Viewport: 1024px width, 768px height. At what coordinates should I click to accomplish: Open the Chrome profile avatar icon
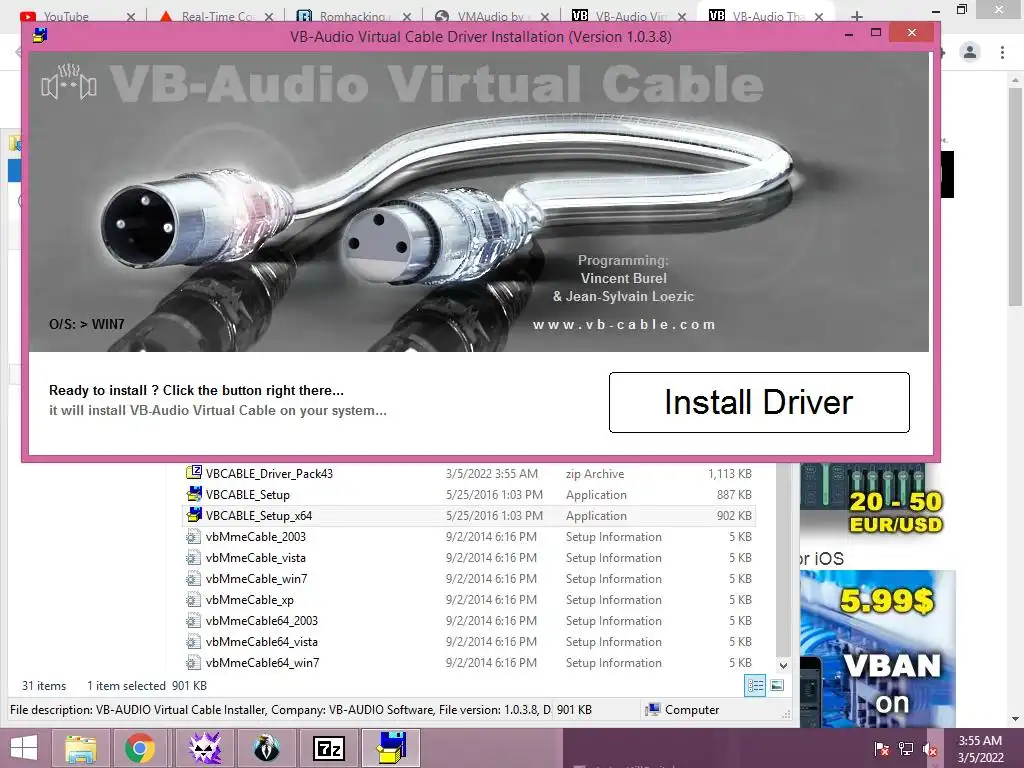point(970,52)
